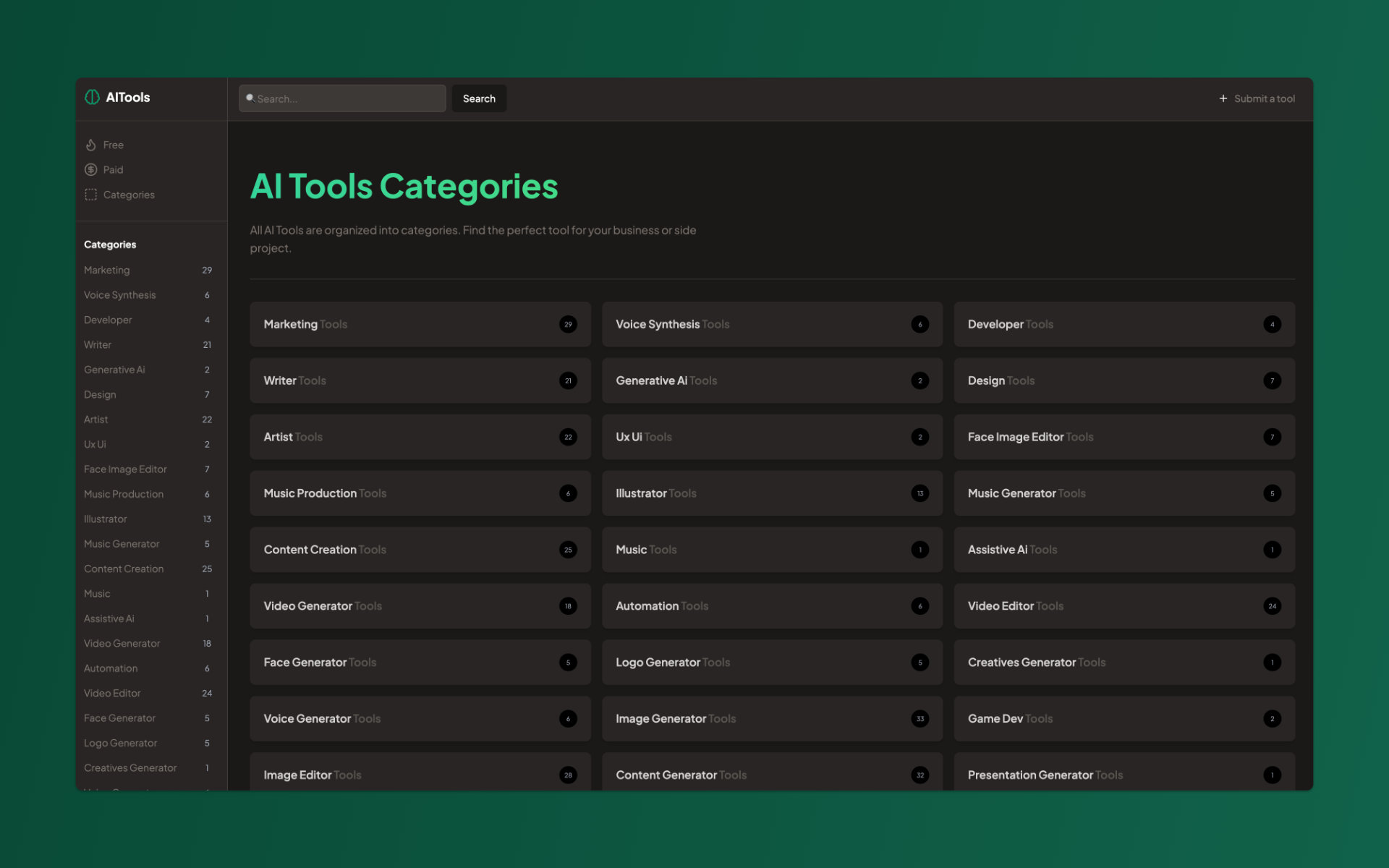Viewport: 1389px width, 868px height.
Task: Select Illustrator in the sidebar categories
Action: click(x=106, y=519)
